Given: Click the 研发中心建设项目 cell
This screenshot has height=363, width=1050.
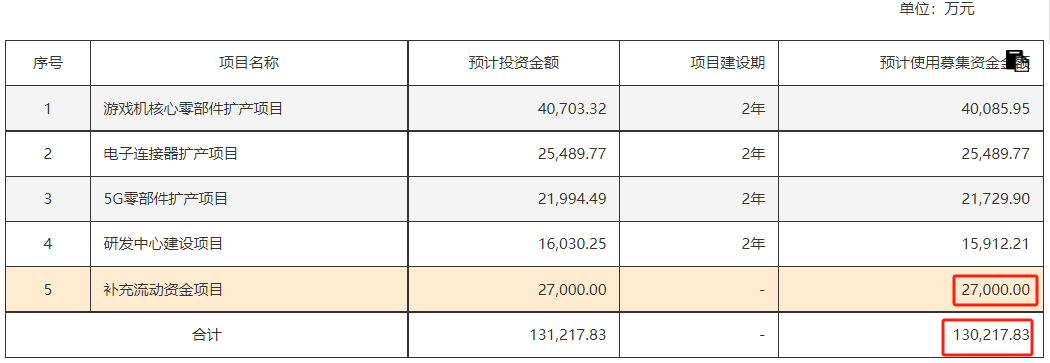Looking at the screenshot, I should [x=249, y=244].
